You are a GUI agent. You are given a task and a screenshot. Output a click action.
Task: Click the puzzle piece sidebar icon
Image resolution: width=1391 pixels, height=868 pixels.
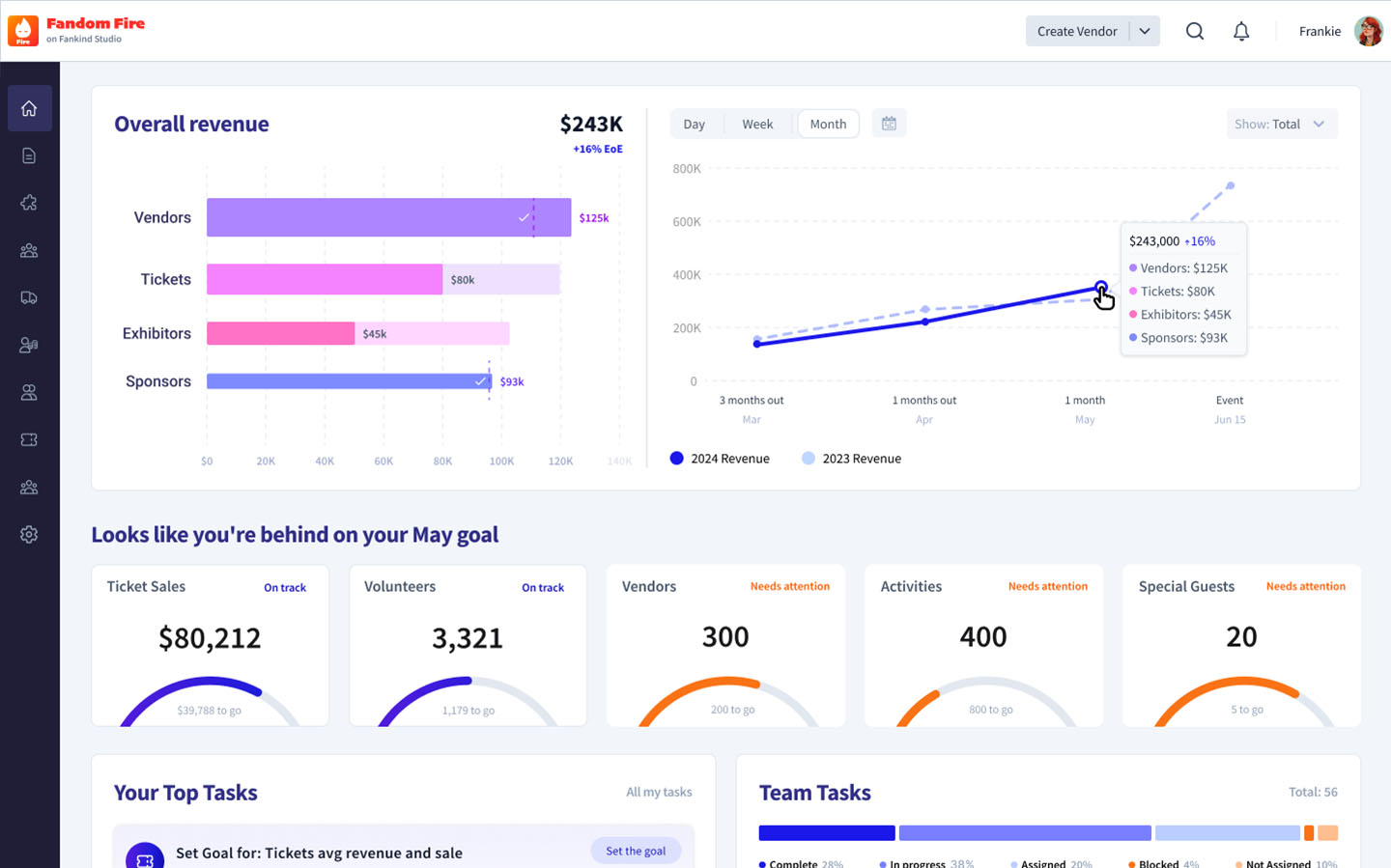[29, 203]
